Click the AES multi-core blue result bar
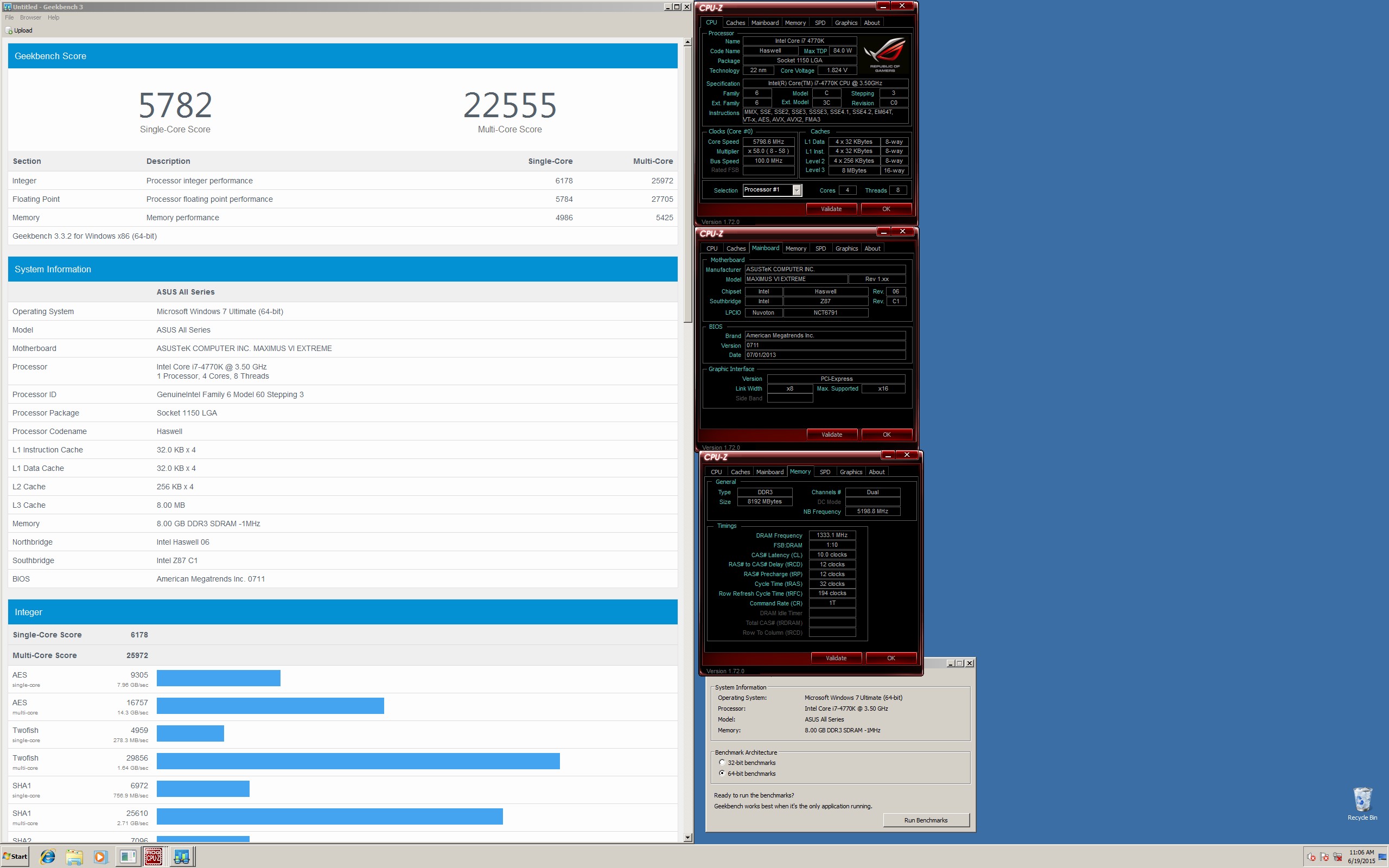The height and width of the screenshot is (868, 1389). pyautogui.click(x=270, y=706)
